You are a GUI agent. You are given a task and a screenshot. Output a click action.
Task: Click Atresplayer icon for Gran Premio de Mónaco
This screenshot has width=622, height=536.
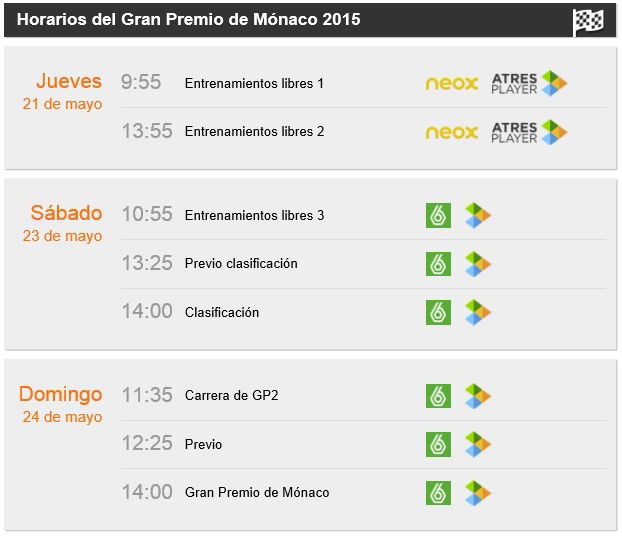tap(478, 493)
